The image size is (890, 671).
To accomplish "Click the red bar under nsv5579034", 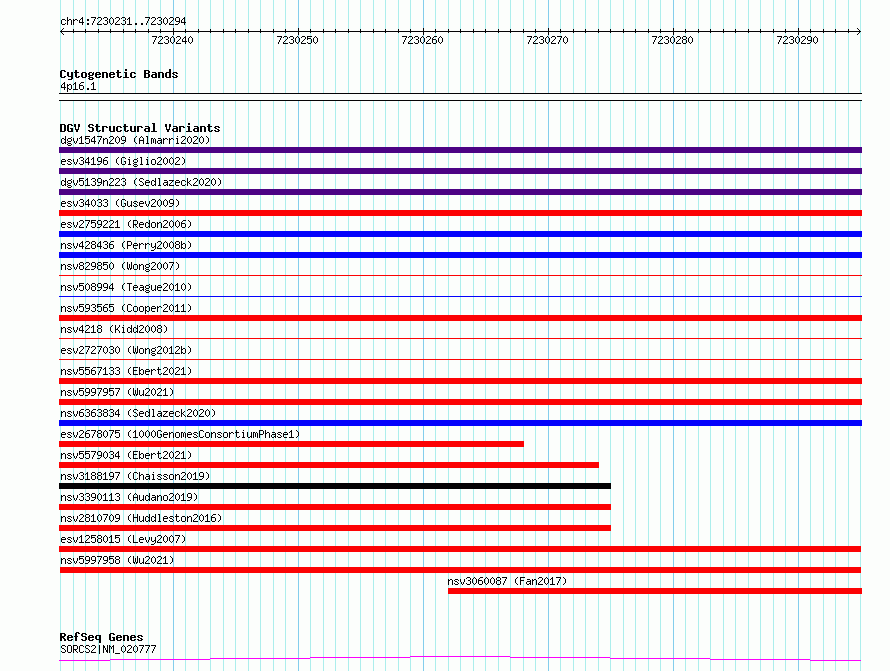I will [329, 465].
